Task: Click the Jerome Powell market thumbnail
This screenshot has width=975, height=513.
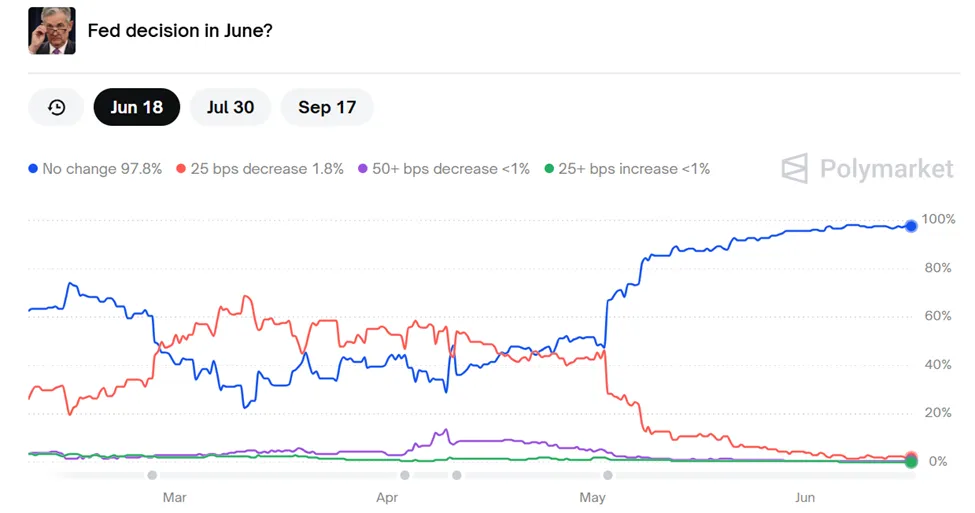Action: pyautogui.click(x=52, y=31)
